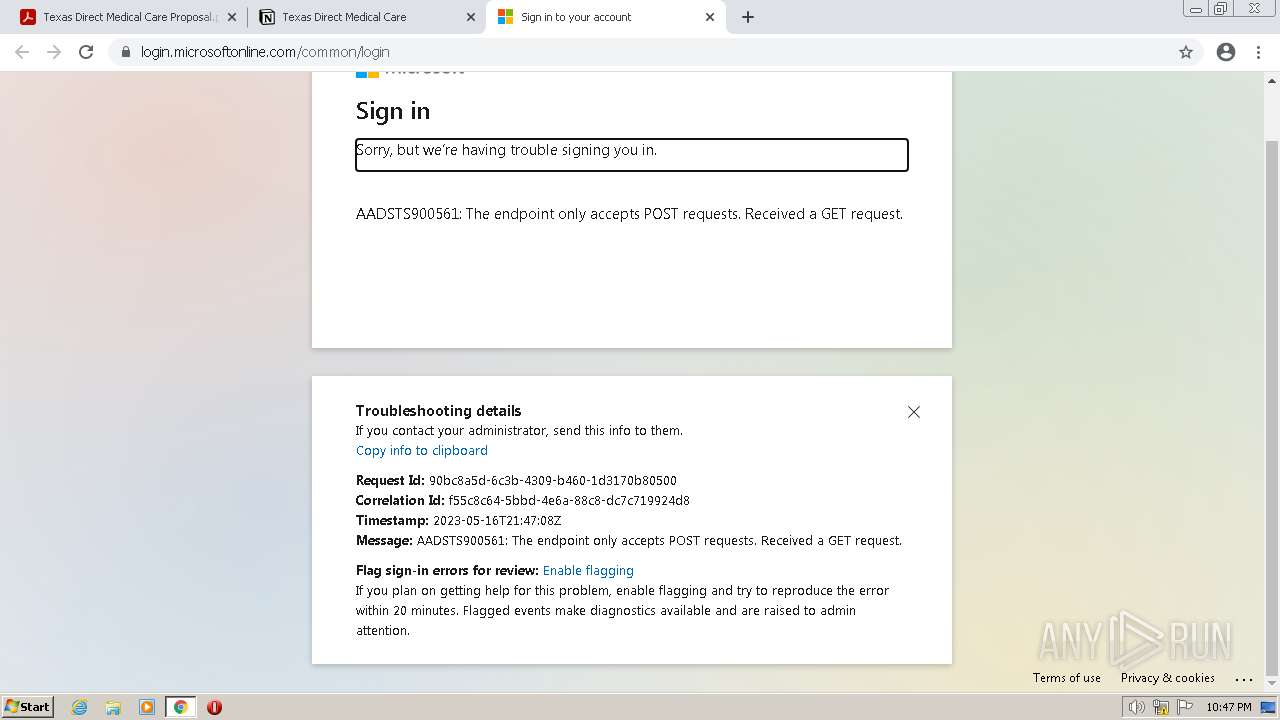Screen dimensions: 1280x720
Task: Bookmark this page with the star icon
Action: [x=1186, y=52]
